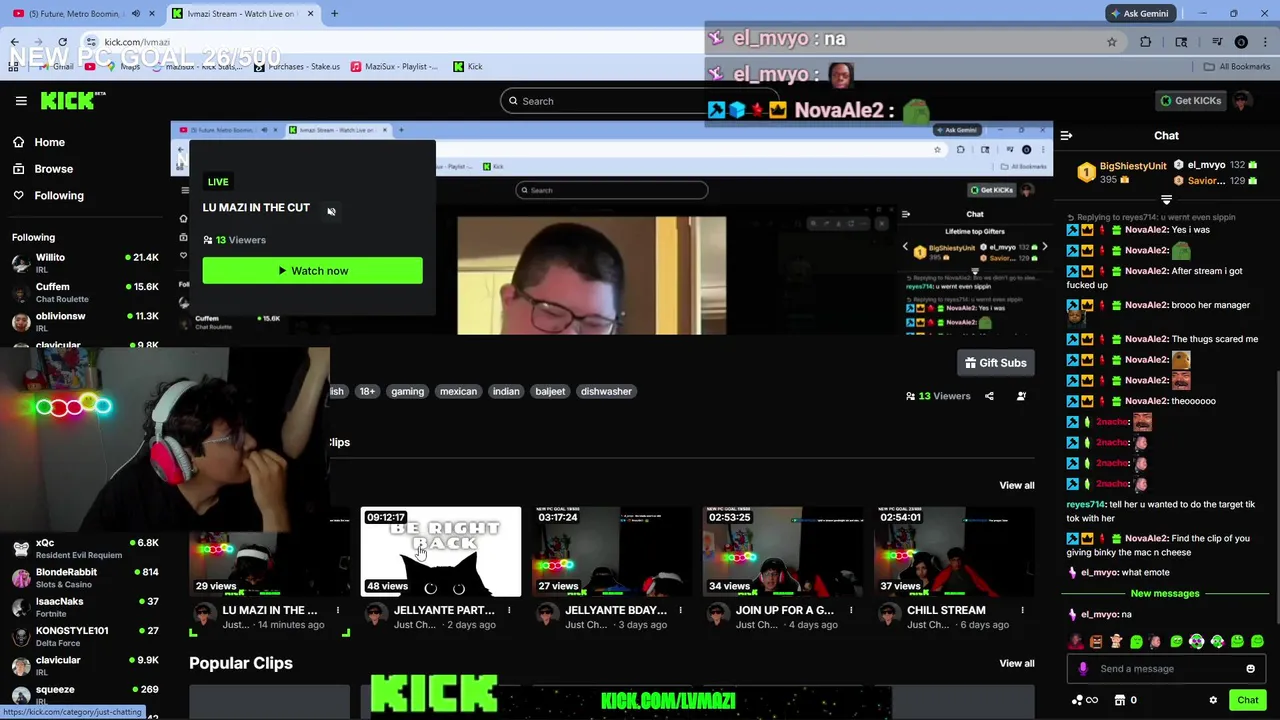Select the baljeet tag

(550, 392)
